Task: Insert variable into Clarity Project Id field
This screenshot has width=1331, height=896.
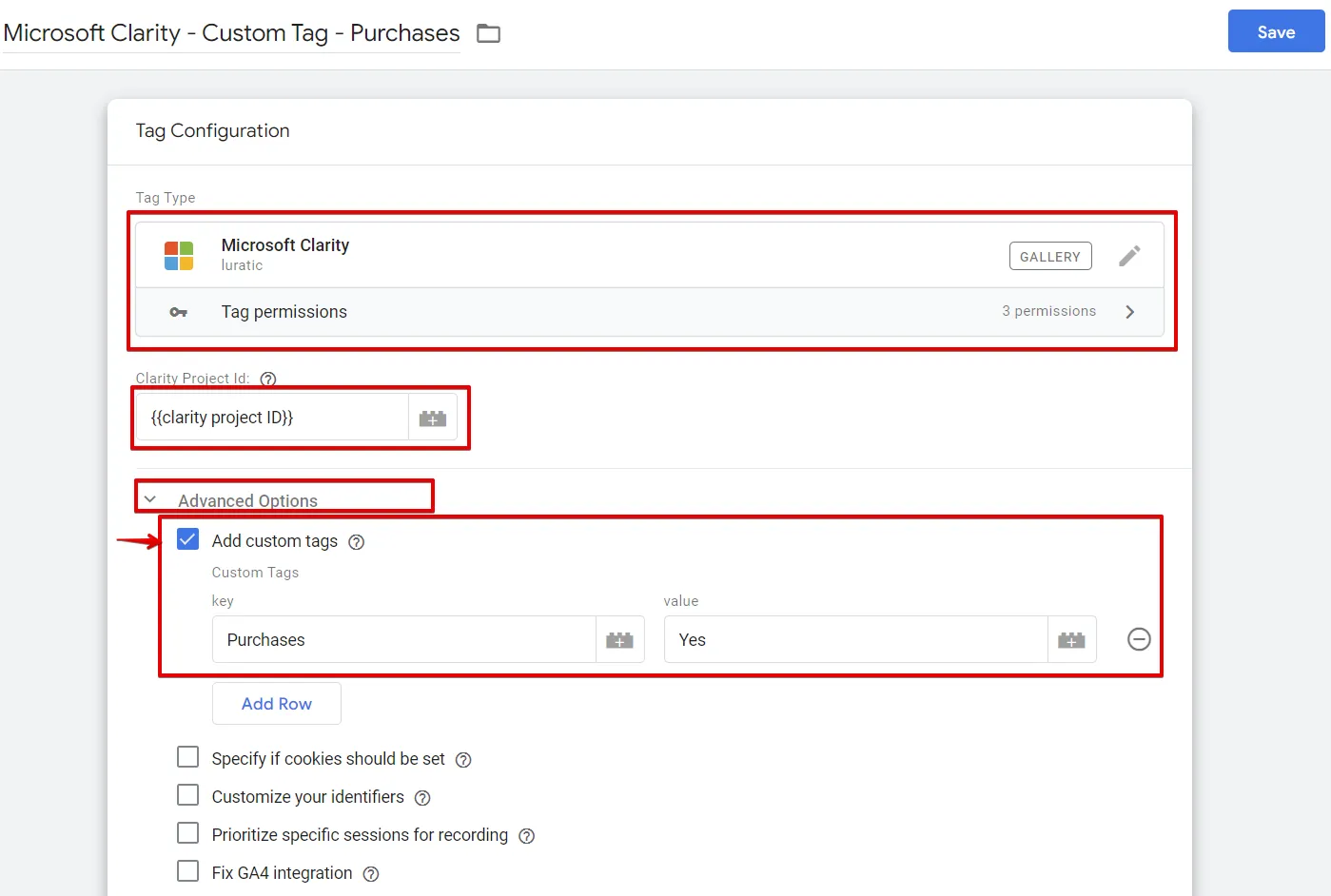Action: click(433, 419)
